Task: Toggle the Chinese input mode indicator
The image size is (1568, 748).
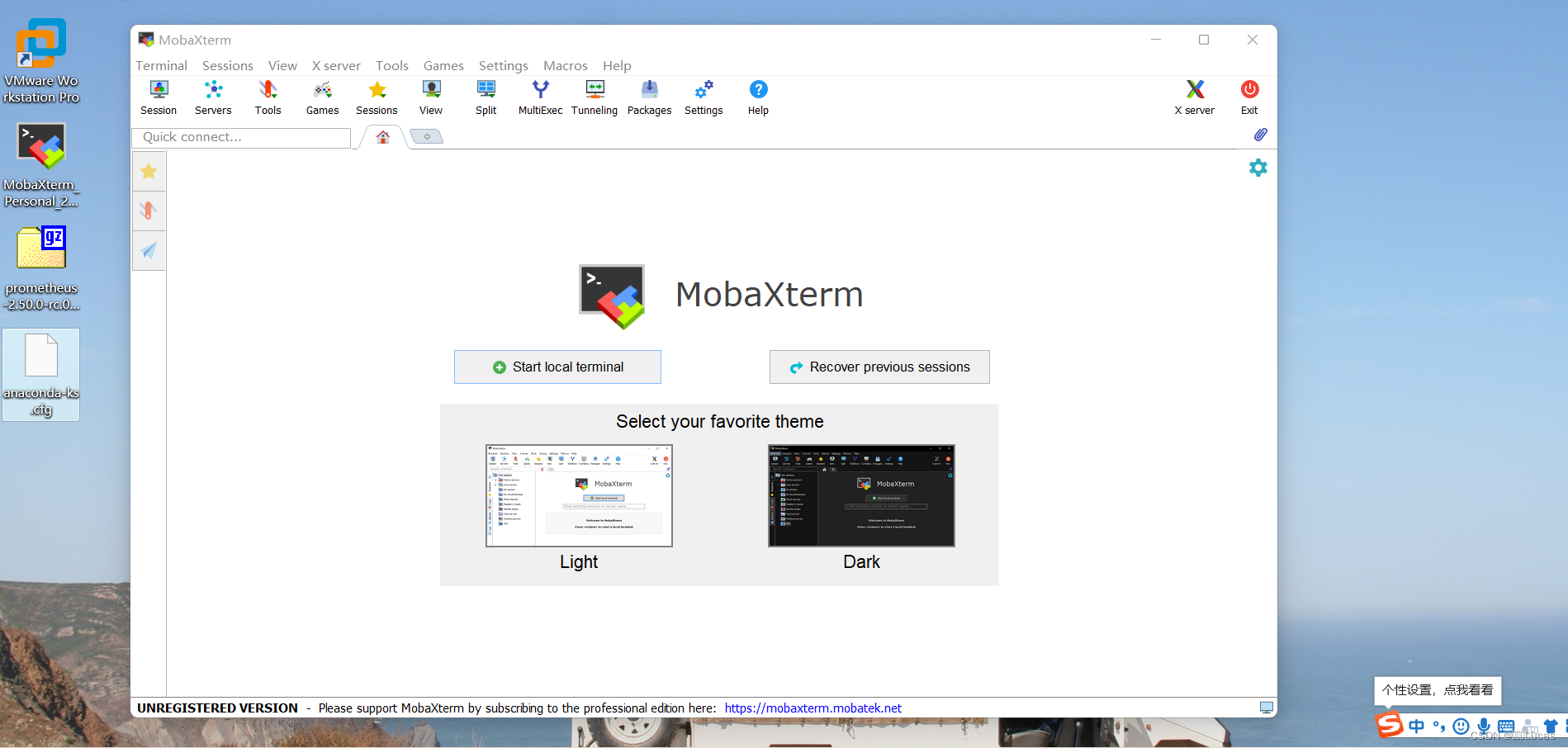Action: [1417, 727]
